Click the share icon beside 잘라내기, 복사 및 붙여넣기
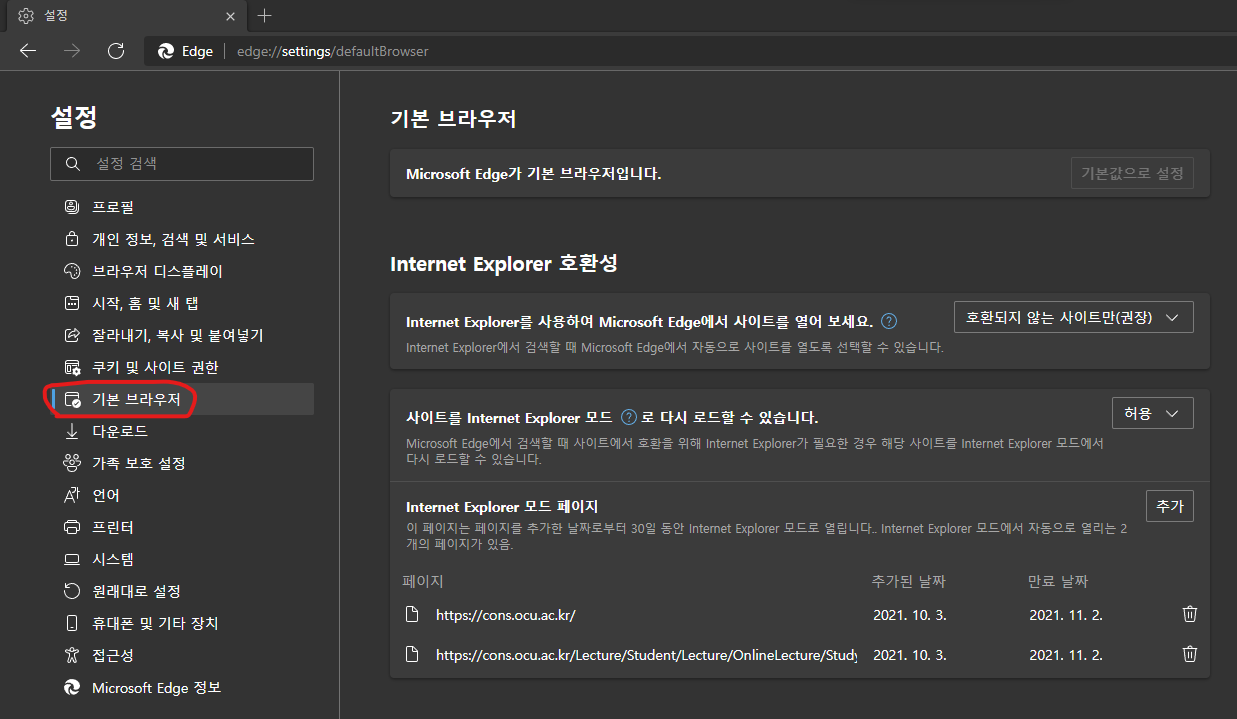The height and width of the screenshot is (719, 1237). coord(71,335)
